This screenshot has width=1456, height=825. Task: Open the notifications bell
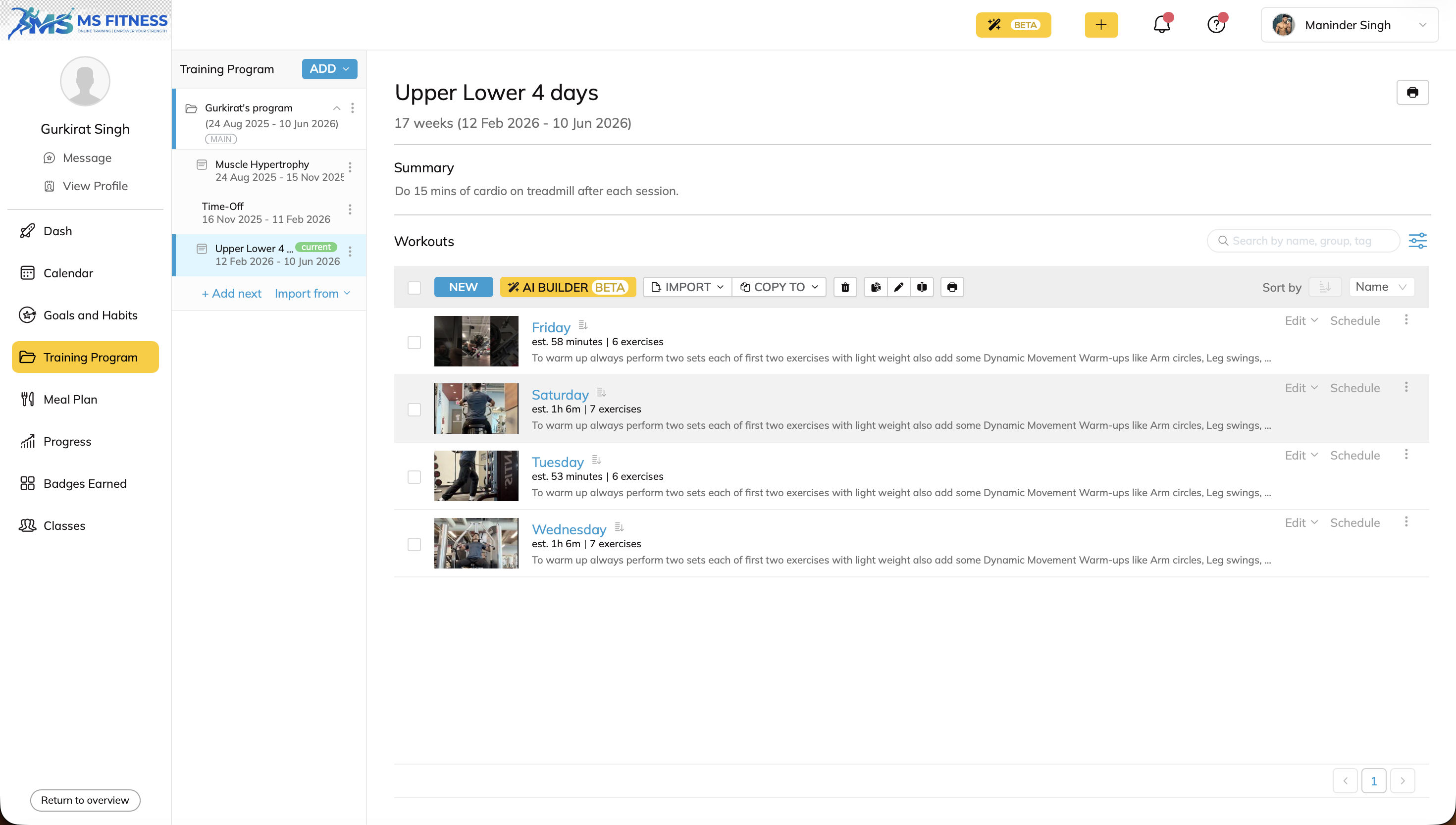point(1161,25)
